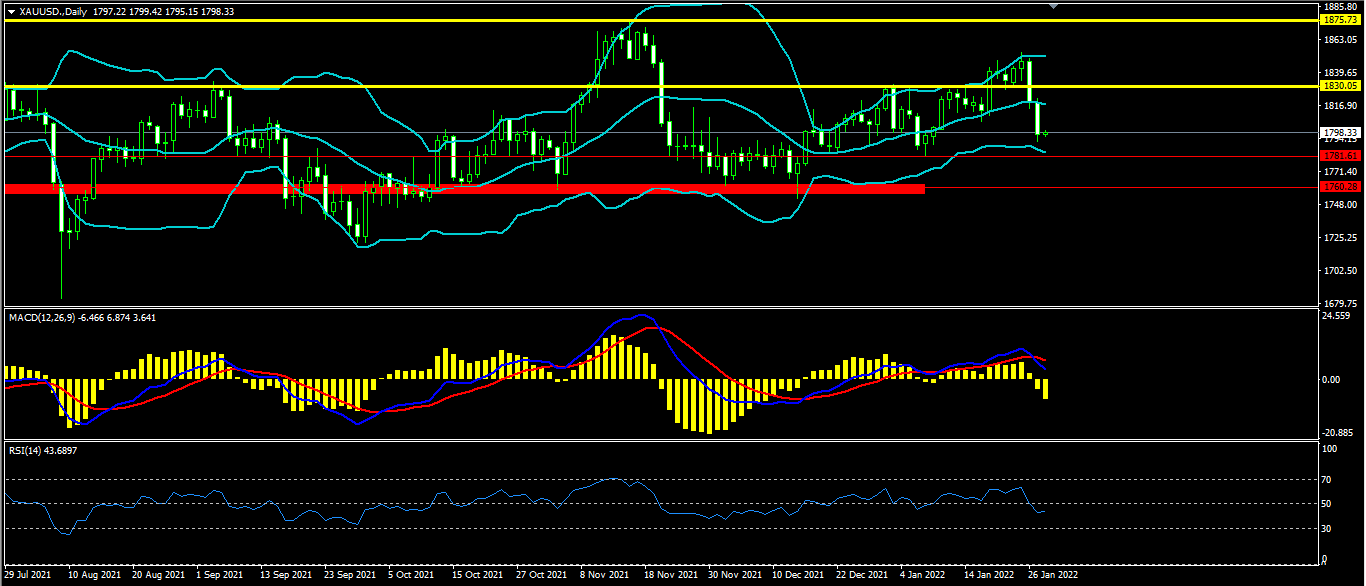Click the dropdown arrow beside XAUUSD.,Daily
Viewport: 1366px width, 586px height.
(11, 11)
